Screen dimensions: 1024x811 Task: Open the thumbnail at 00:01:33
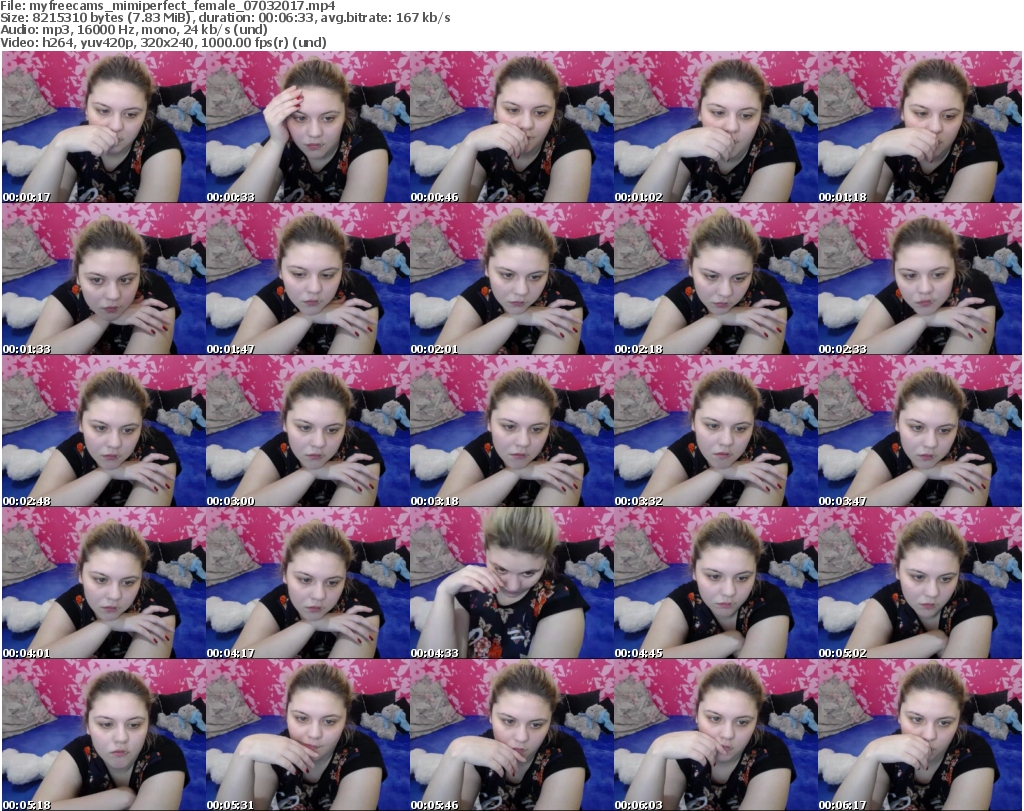(x=104, y=279)
